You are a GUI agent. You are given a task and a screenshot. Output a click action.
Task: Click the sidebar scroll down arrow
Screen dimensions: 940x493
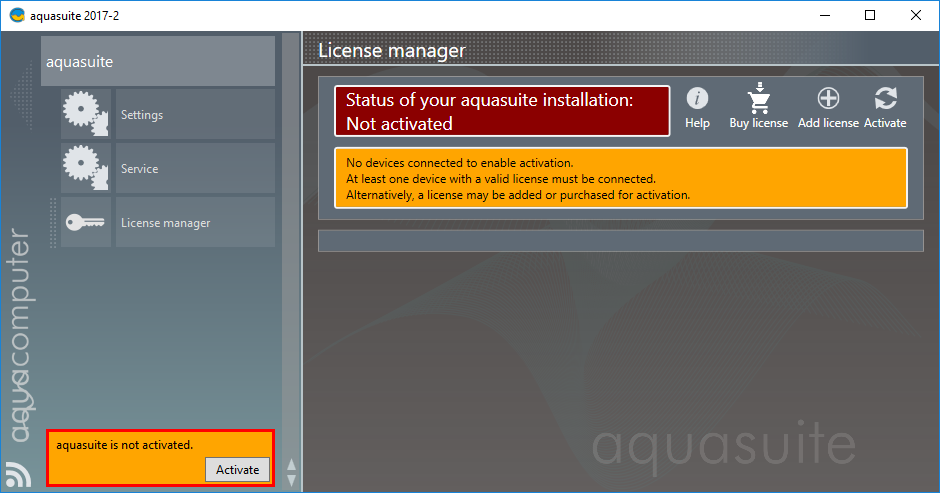291,480
